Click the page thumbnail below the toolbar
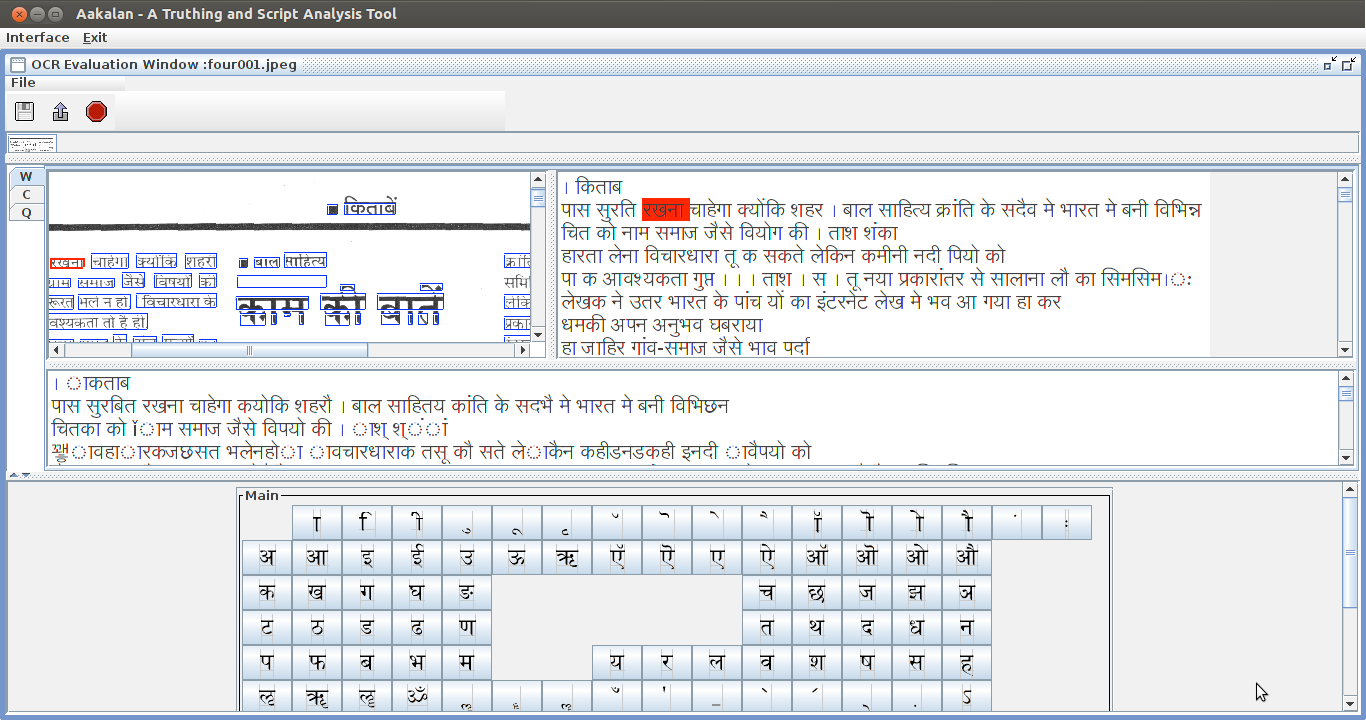This screenshot has width=1366, height=720. [31, 143]
